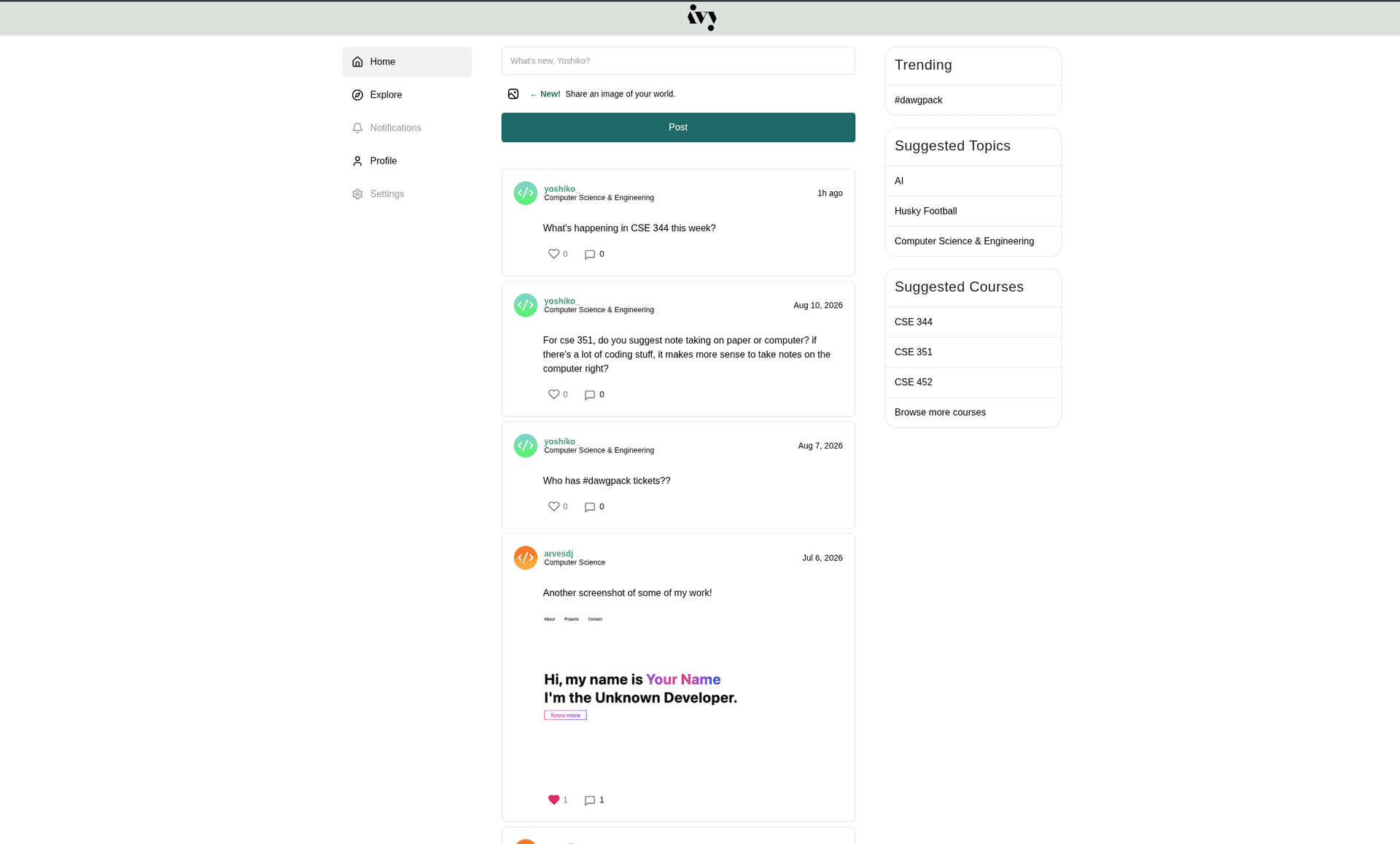The width and height of the screenshot is (1400, 844).
Task: Click the yoshiko_ avatar on the Aug 7 post
Action: (525, 446)
